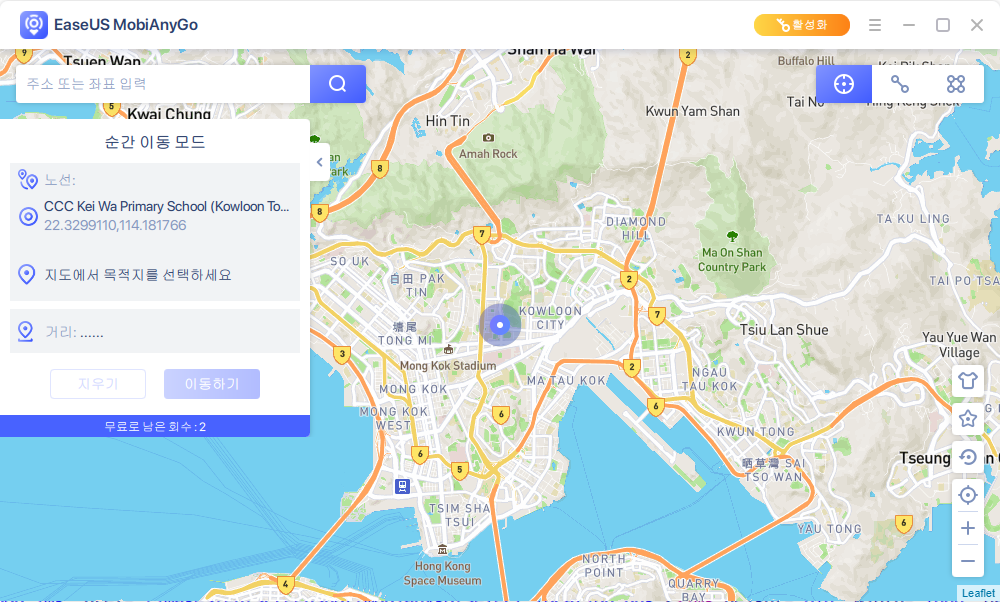Click the orange 활성화 activation button

(802, 25)
